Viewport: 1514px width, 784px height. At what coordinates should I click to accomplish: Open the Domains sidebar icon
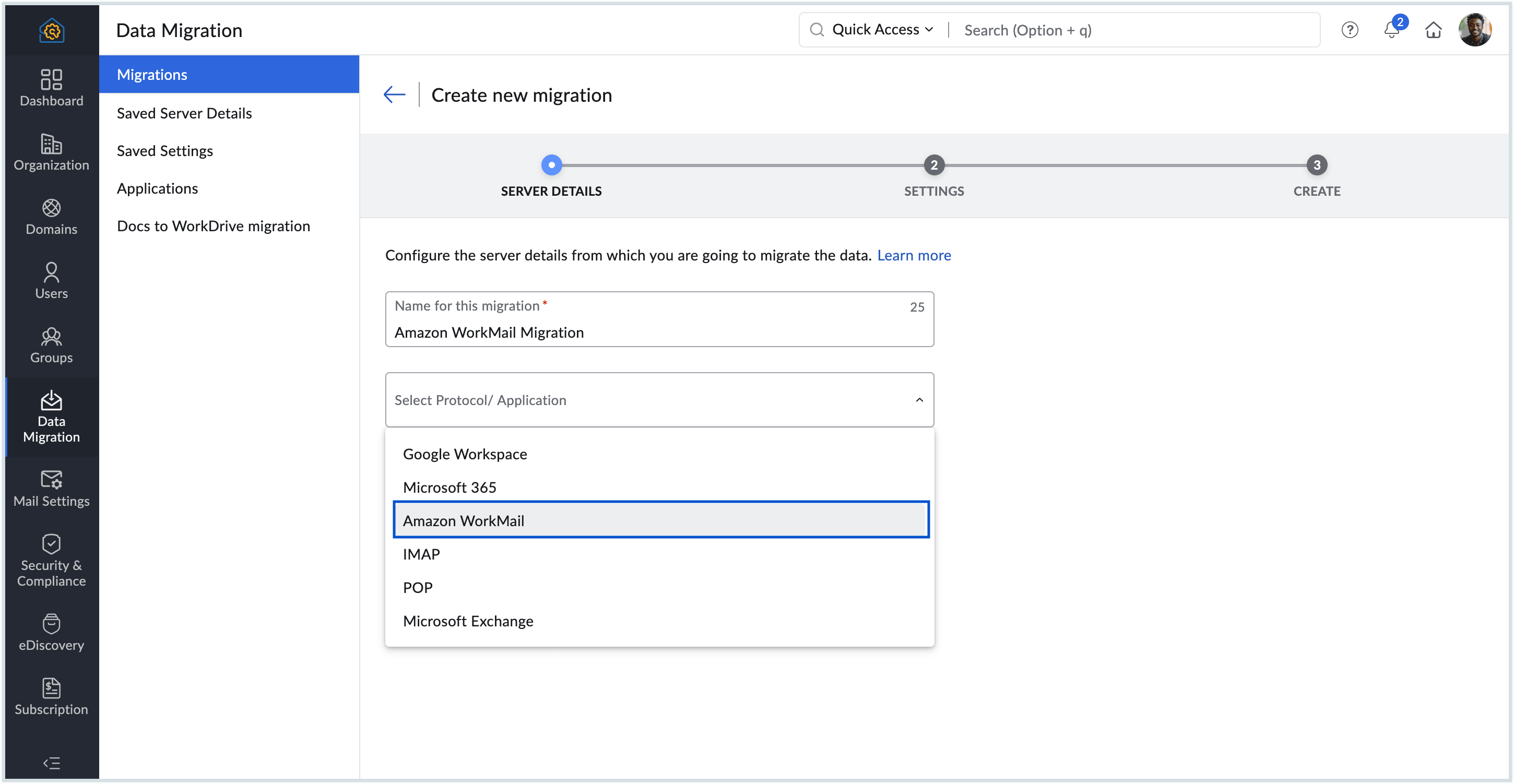pos(51,216)
